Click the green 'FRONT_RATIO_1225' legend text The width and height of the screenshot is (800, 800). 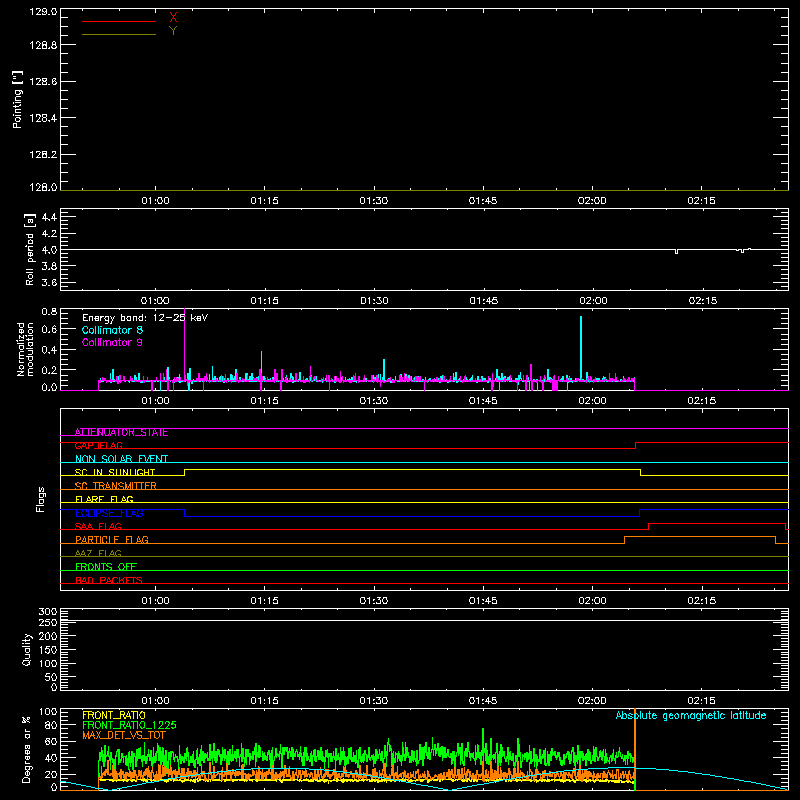click(129, 725)
